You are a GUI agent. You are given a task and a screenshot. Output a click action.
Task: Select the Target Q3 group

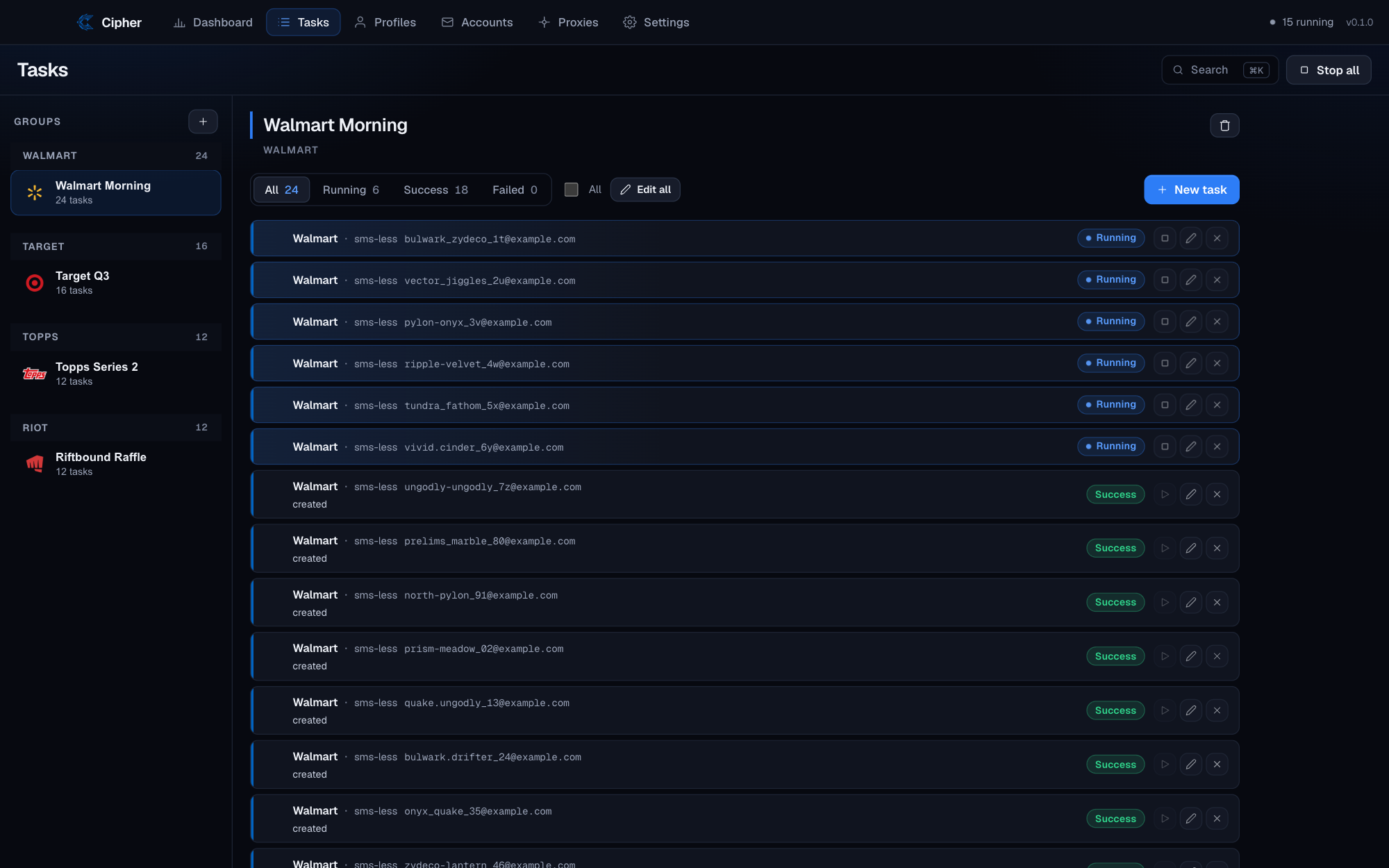tap(116, 283)
